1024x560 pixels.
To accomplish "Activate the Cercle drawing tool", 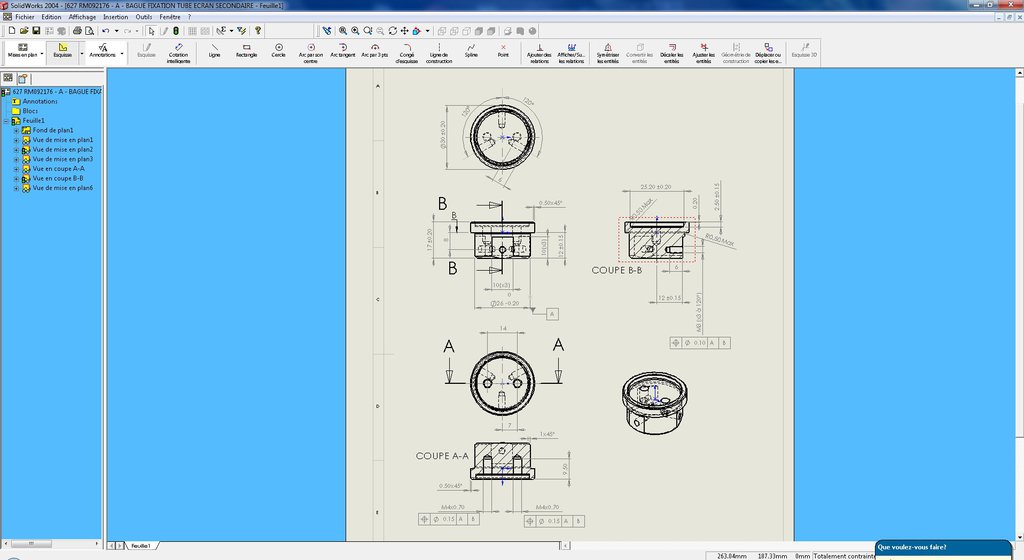I will tap(278, 50).
